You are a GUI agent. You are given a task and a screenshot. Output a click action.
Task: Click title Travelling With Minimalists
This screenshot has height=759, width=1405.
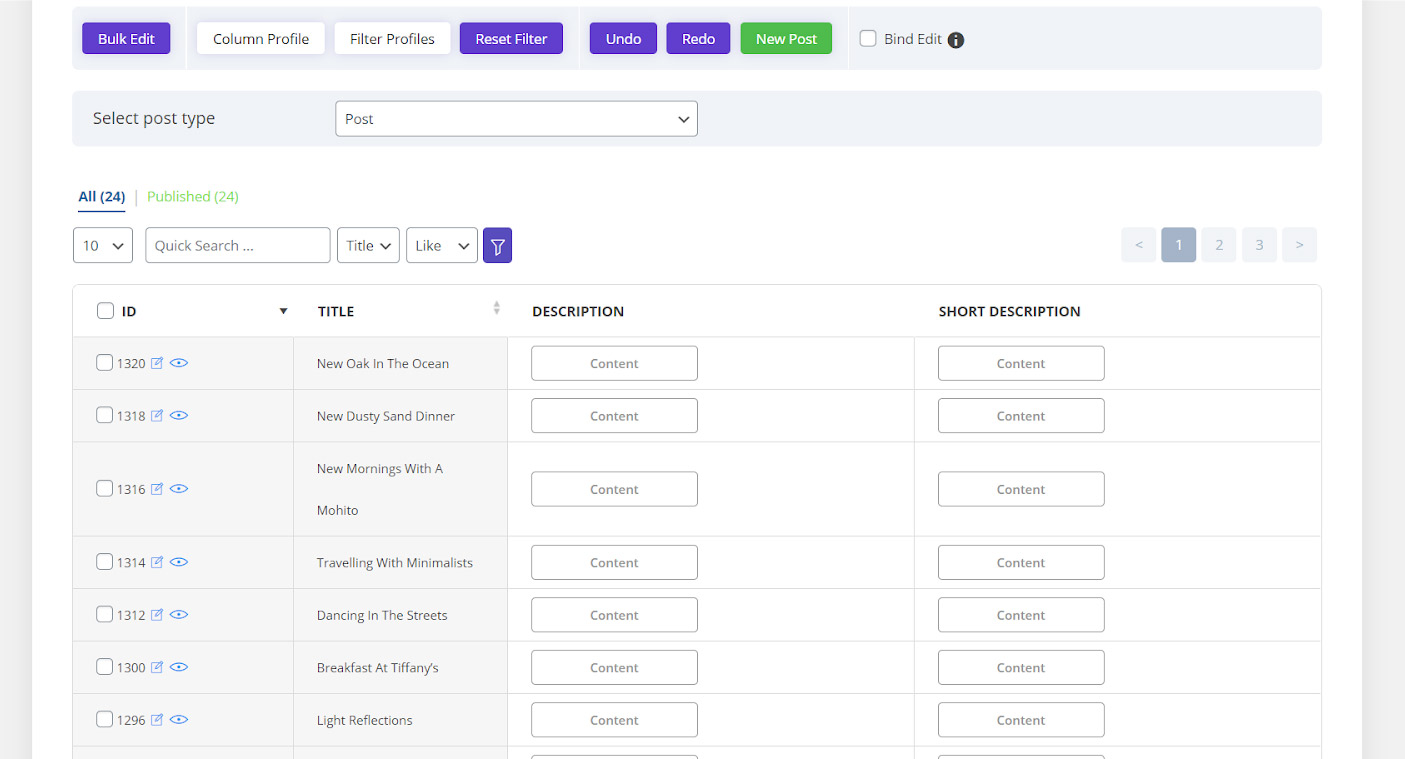pyautogui.click(x=395, y=562)
